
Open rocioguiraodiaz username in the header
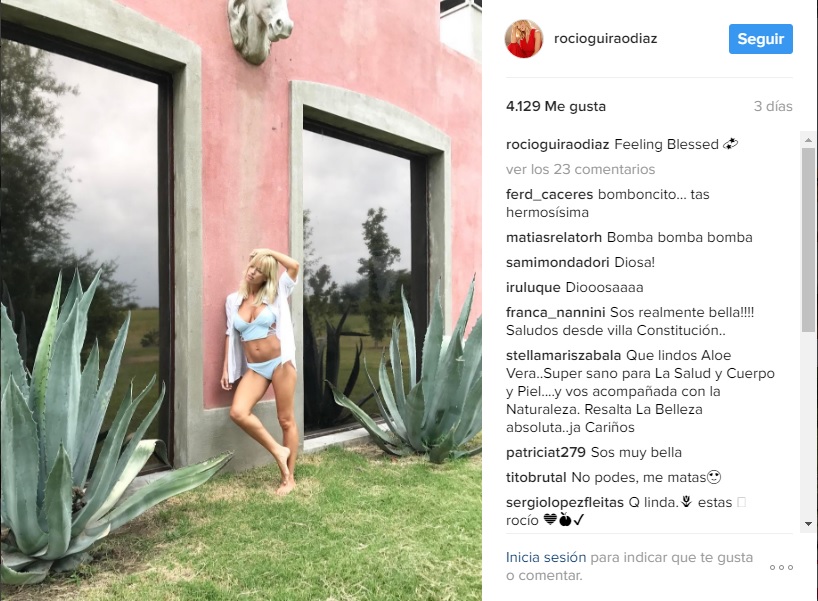click(x=605, y=39)
